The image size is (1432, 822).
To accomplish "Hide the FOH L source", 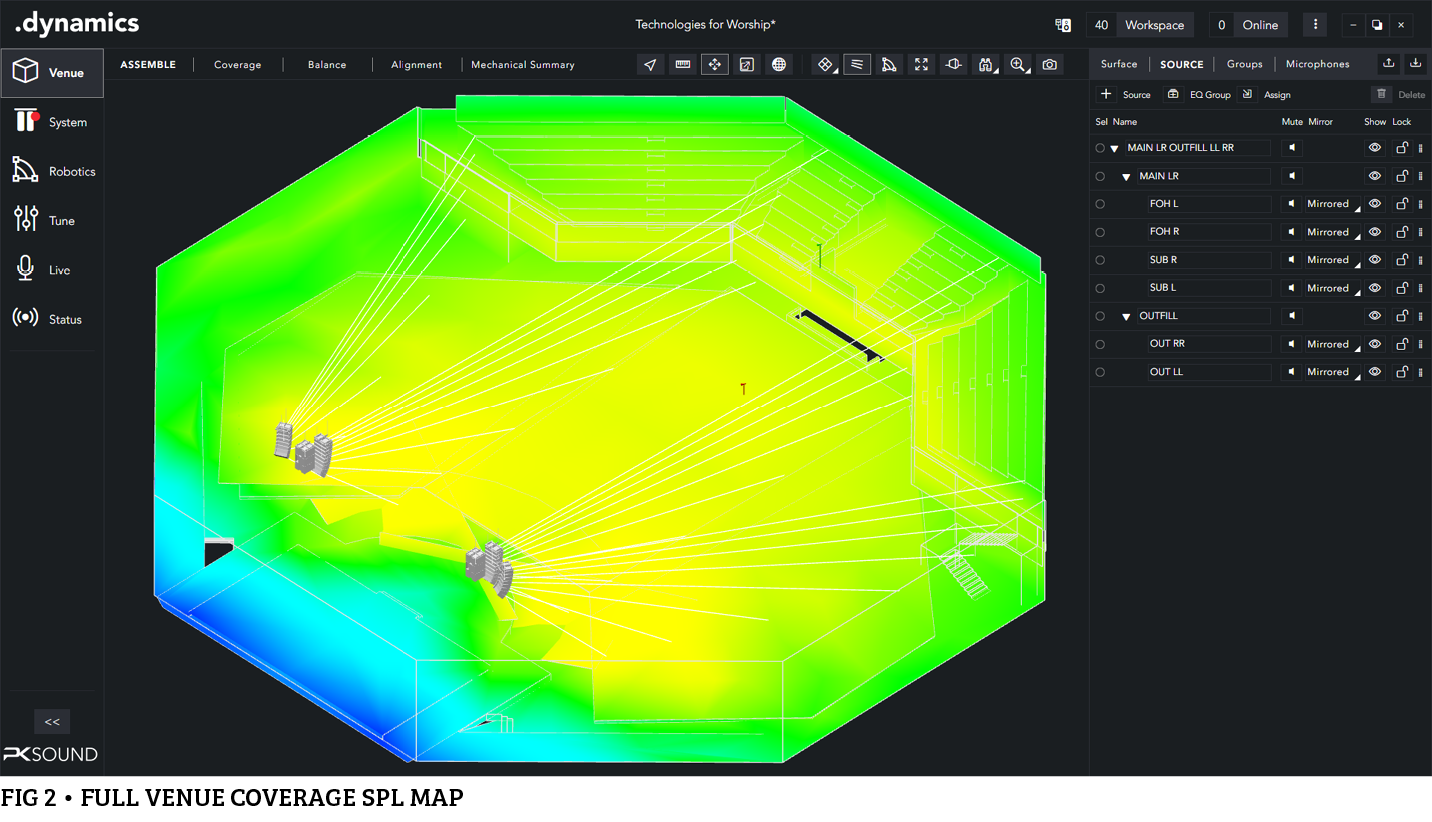I will click(x=1375, y=204).
